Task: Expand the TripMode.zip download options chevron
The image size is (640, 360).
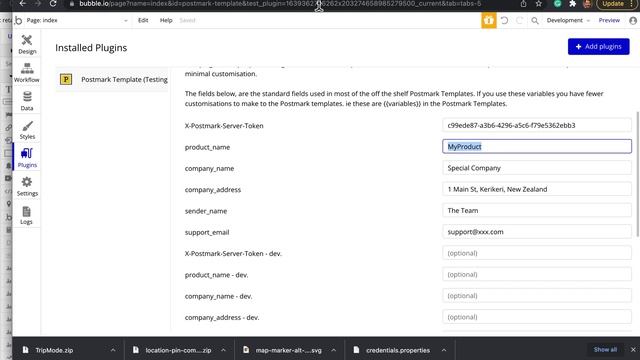Action: tap(113, 350)
